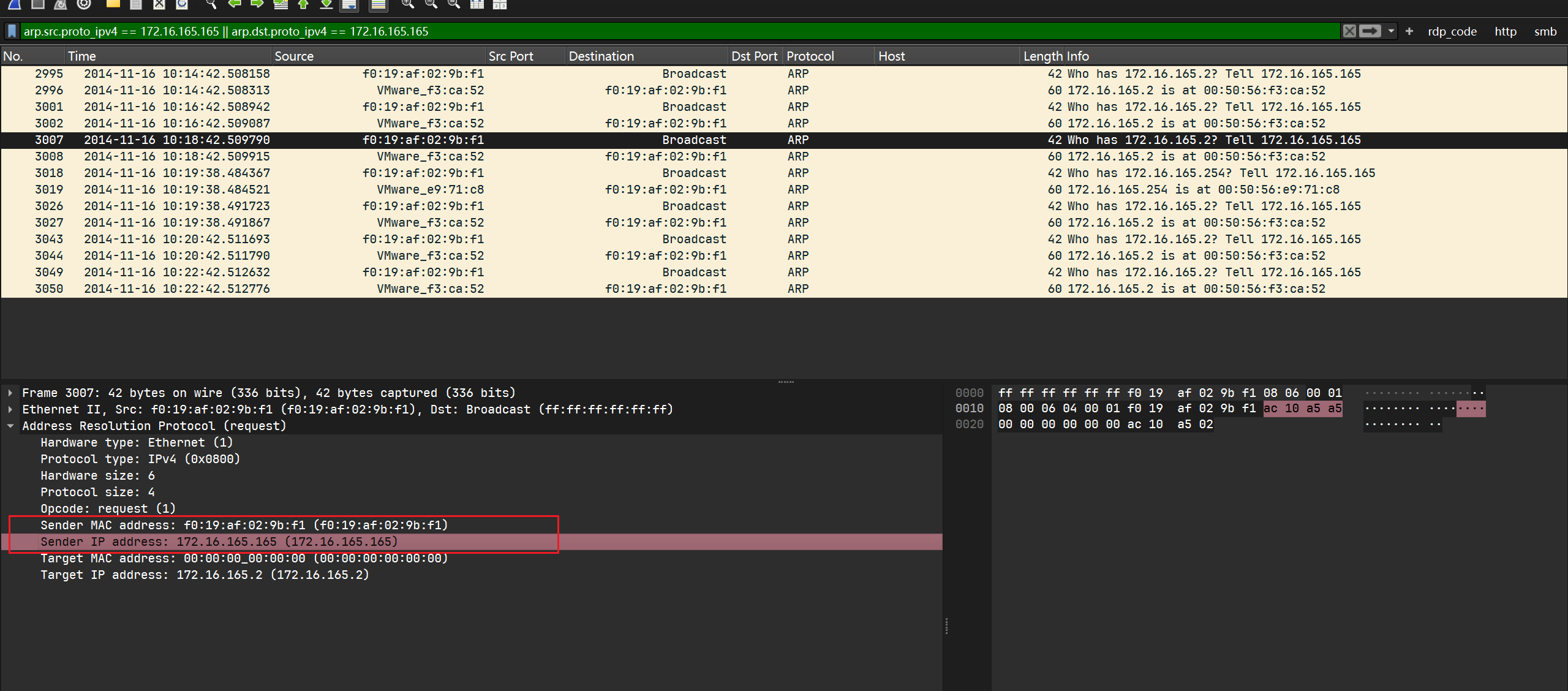Image resolution: width=1568 pixels, height=691 pixels.
Task: Clear the display filter with X button
Action: [1349, 31]
